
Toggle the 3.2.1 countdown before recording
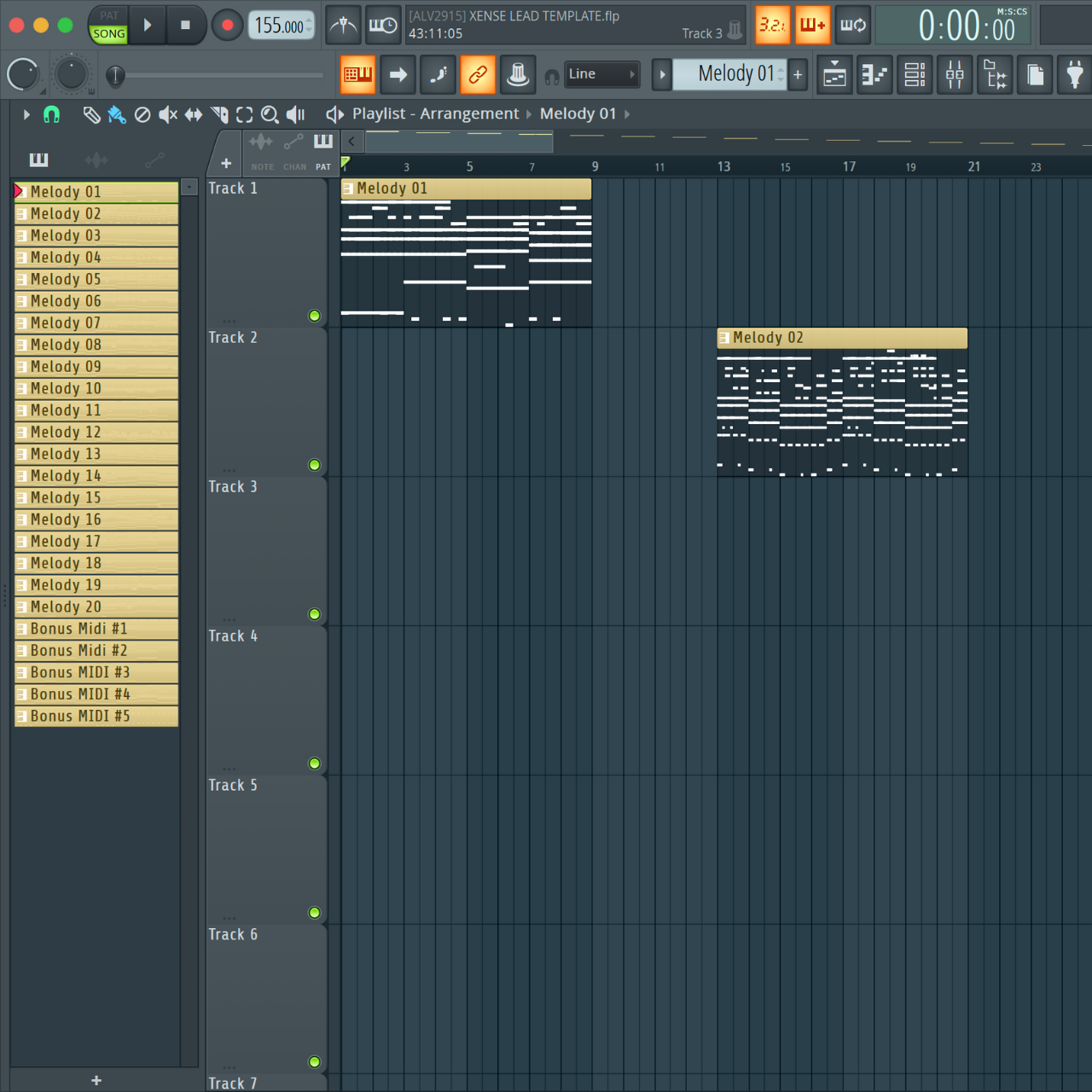[x=772, y=26]
